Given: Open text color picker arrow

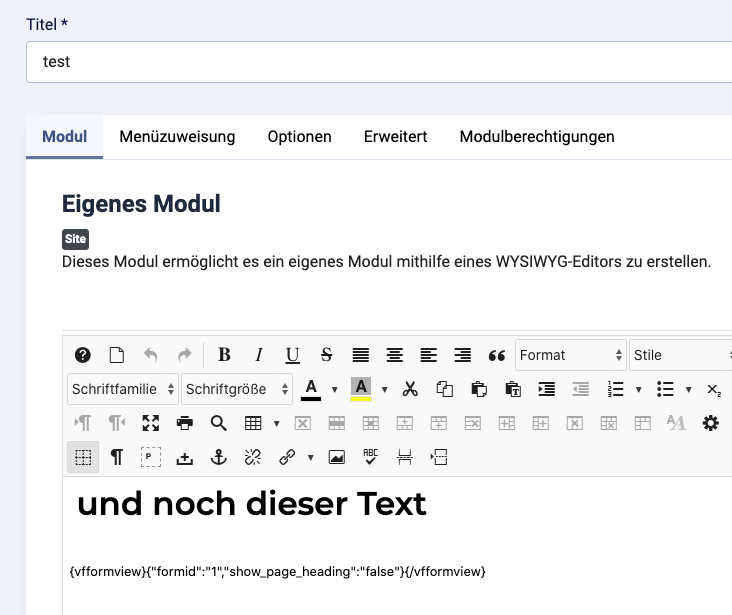Looking at the screenshot, I should (x=335, y=389).
